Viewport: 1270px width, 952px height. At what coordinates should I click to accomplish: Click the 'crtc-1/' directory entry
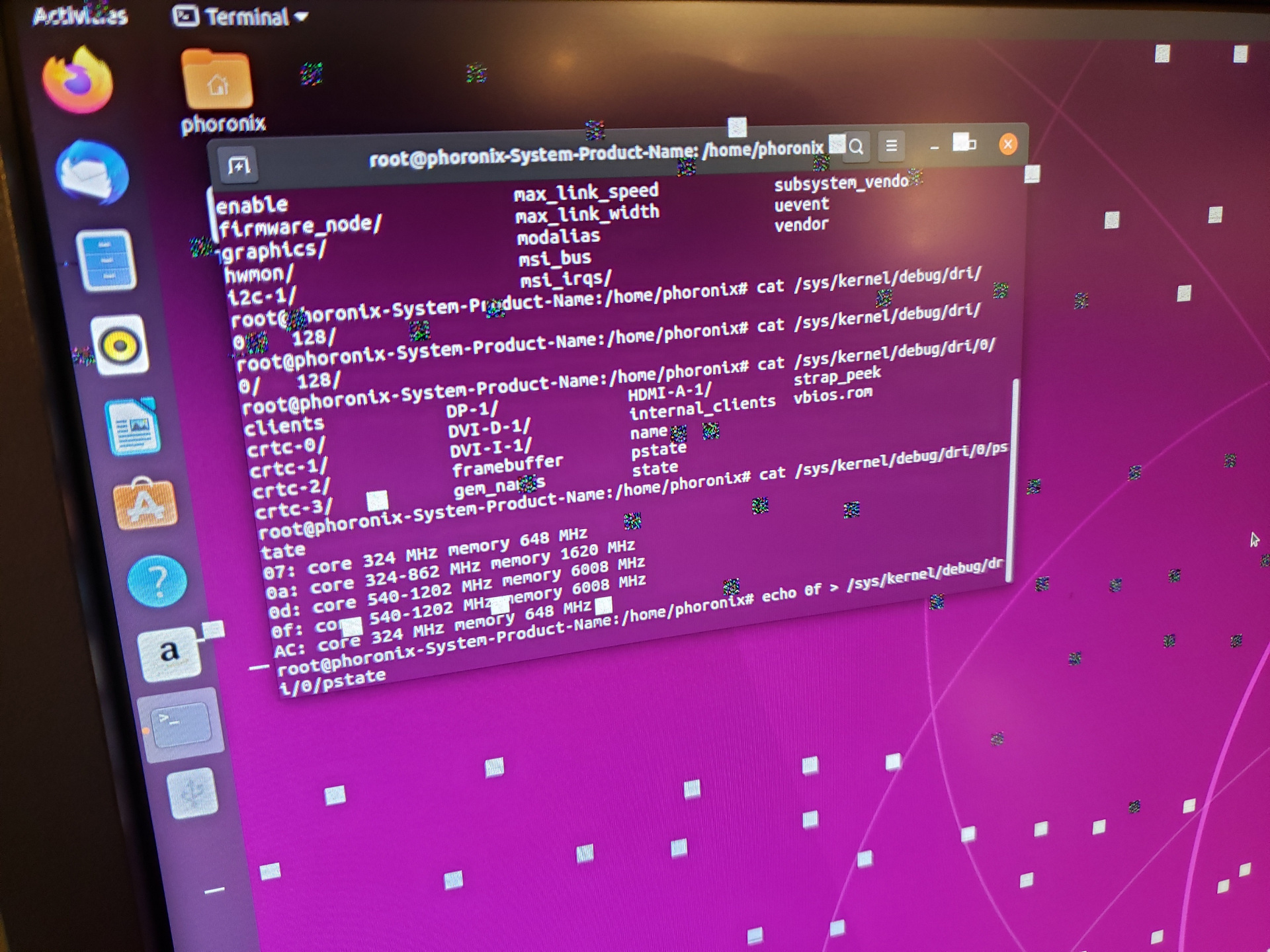coord(289,469)
